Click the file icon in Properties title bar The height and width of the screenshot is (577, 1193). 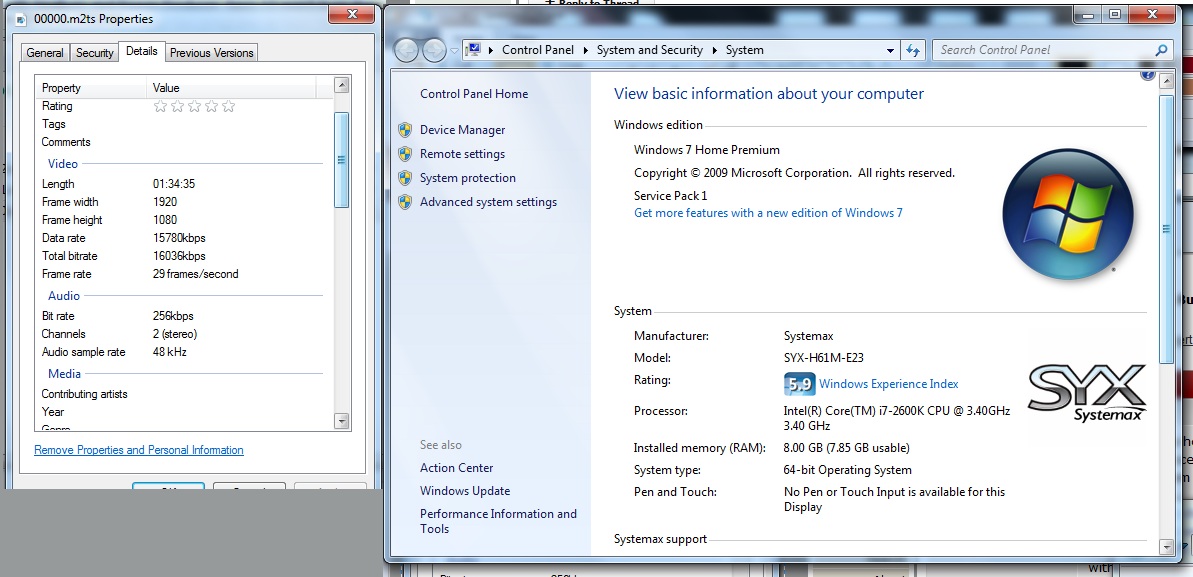(x=21, y=19)
